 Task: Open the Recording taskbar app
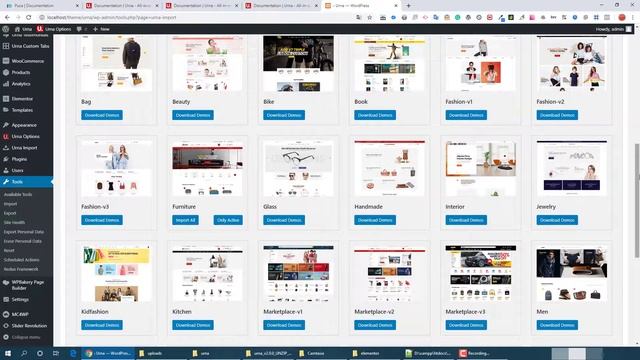tap(482, 353)
